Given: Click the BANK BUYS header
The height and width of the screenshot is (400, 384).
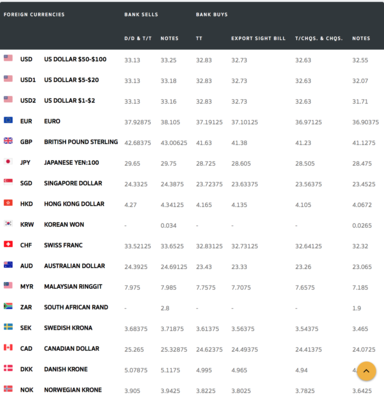Looking at the screenshot, I should pos(212,14).
